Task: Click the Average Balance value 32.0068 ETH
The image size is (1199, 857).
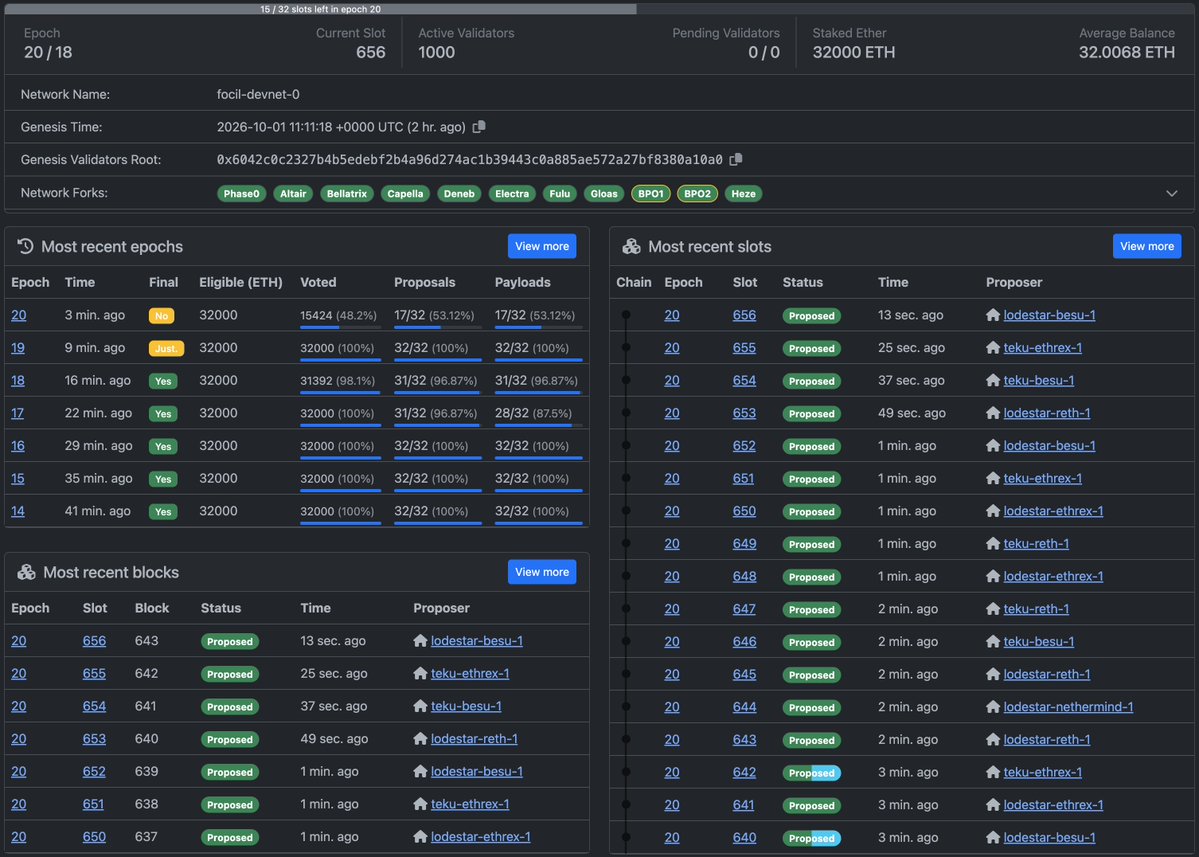Action: 1126,52
